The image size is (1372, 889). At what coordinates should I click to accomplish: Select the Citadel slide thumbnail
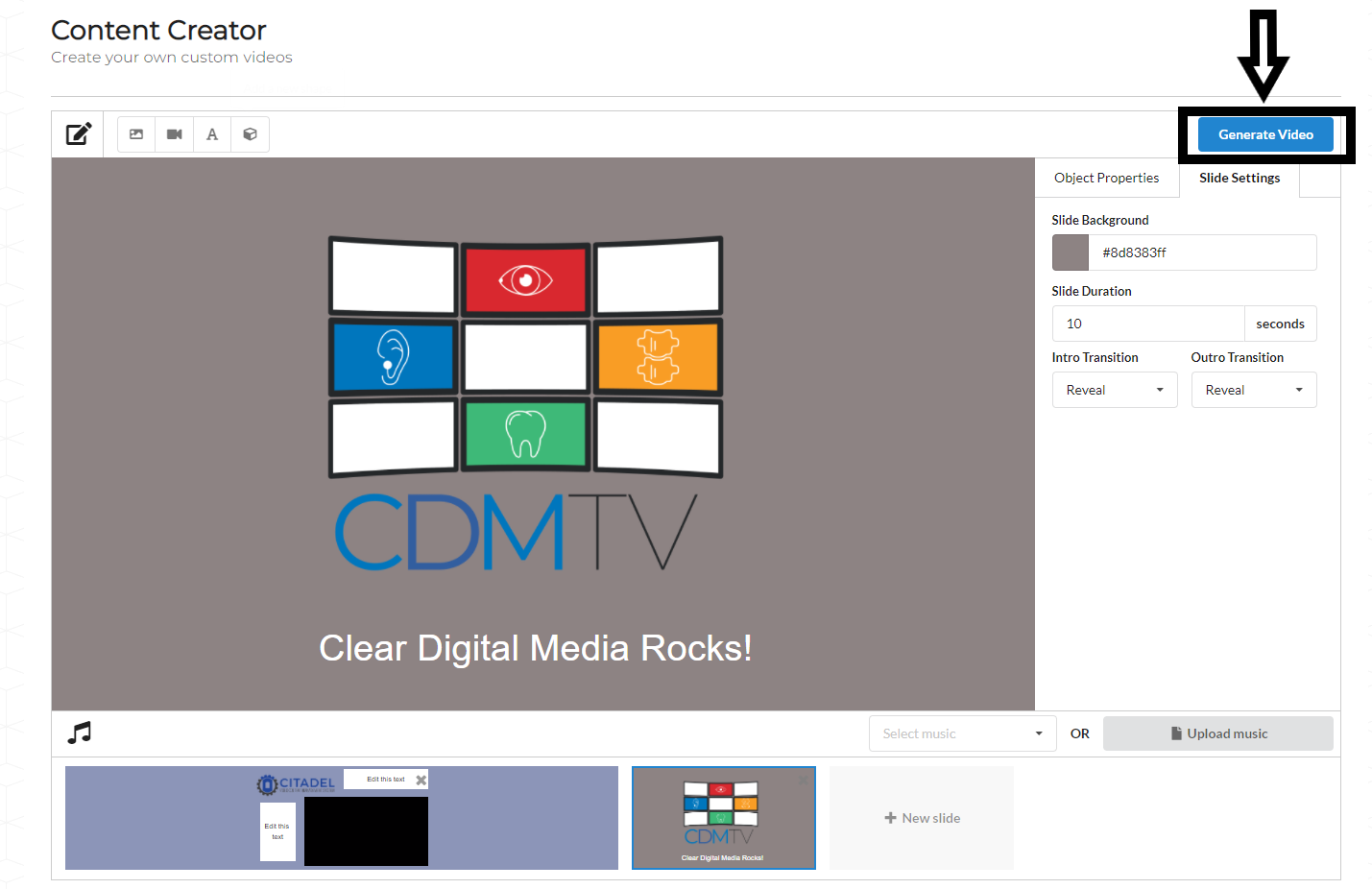(342, 818)
